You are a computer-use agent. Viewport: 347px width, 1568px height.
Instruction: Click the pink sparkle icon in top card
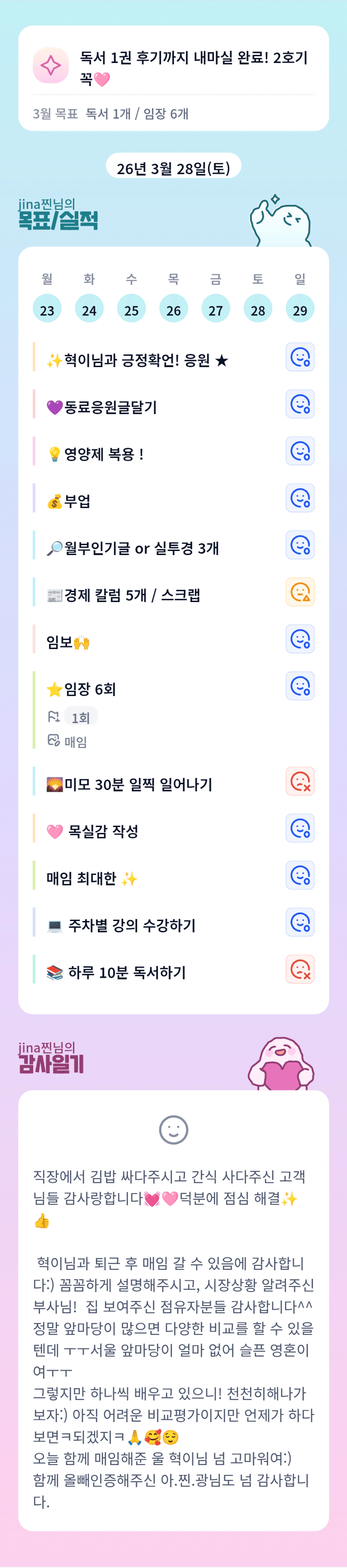[x=50, y=65]
